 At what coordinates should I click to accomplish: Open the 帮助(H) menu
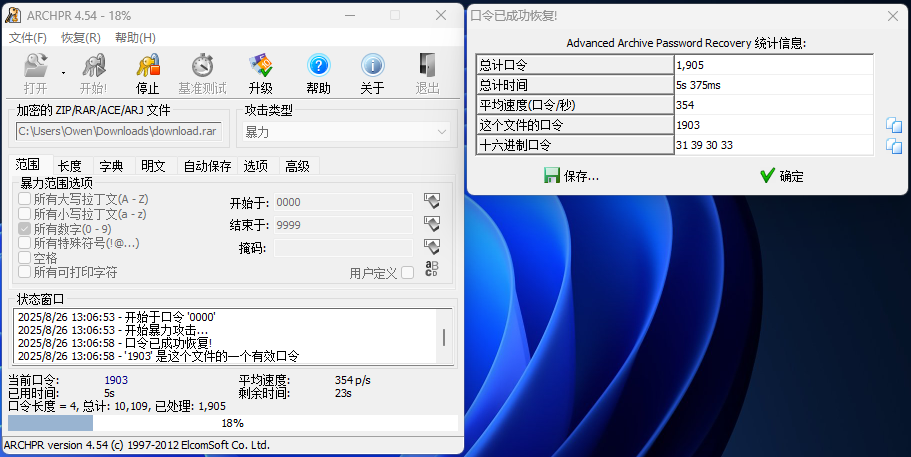pos(135,38)
